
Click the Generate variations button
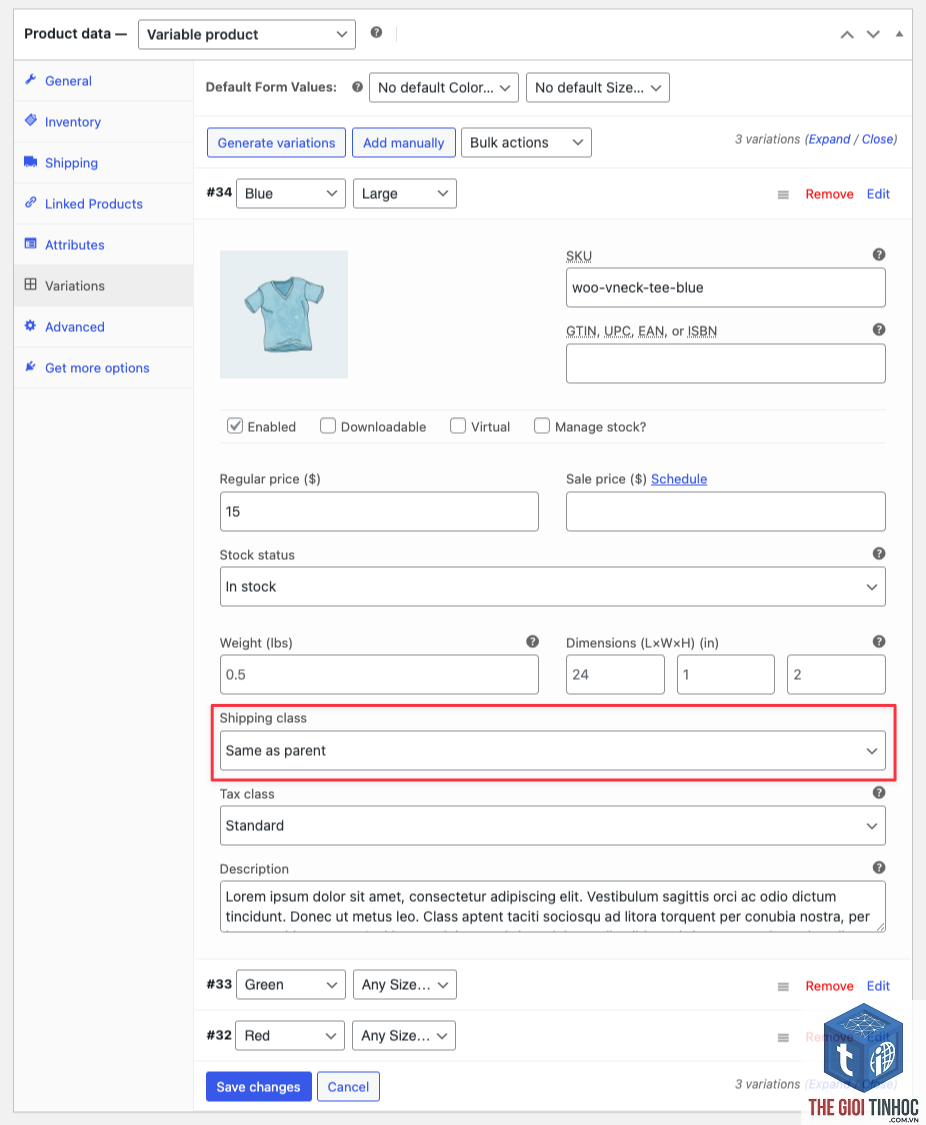276,142
